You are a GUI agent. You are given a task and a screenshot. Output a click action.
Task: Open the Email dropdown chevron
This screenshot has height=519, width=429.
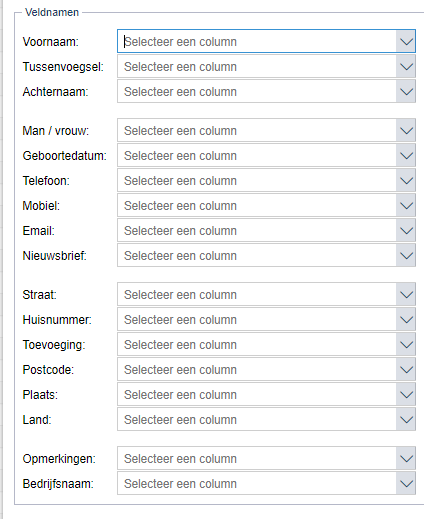(x=406, y=231)
